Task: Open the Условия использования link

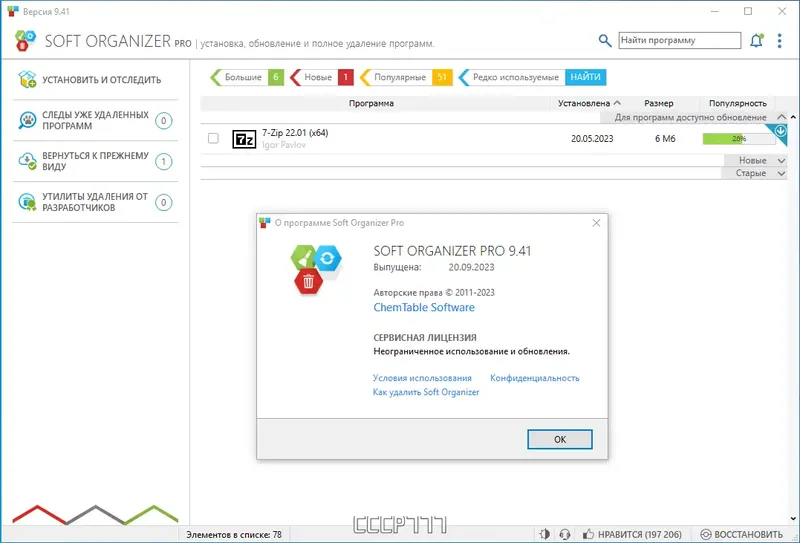Action: pyautogui.click(x=422, y=378)
